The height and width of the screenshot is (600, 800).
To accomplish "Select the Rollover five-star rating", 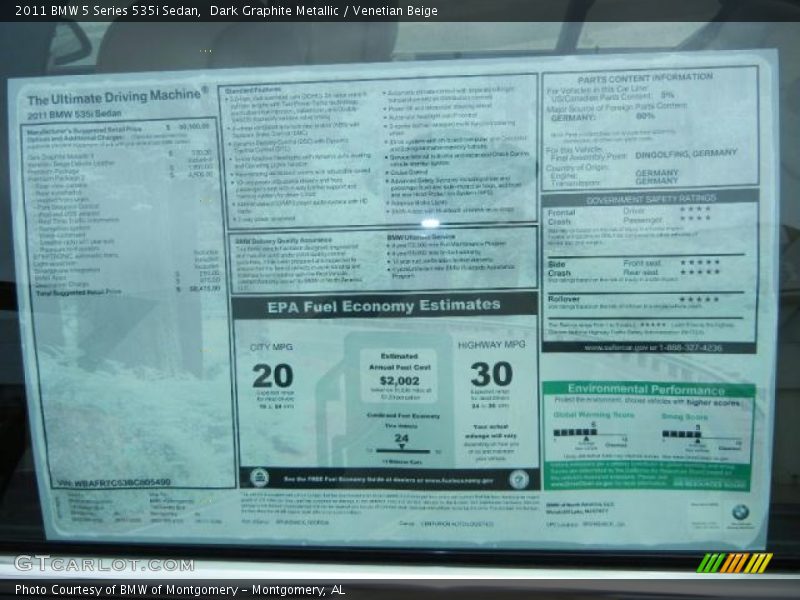I will (x=699, y=299).
